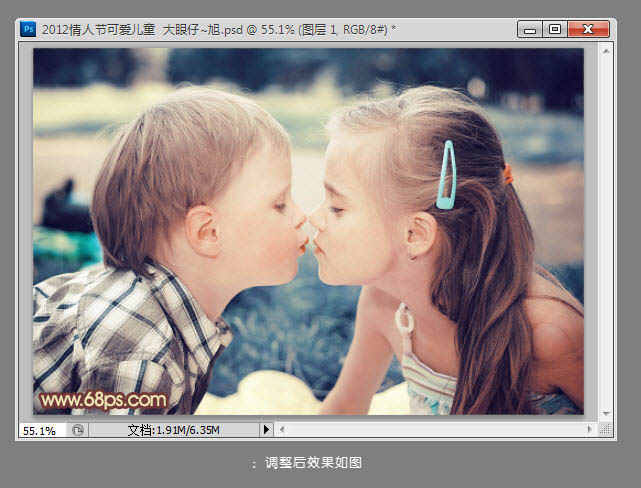Click the 55.1% zoom level field
641x488 pixels.
pyautogui.click(x=40, y=430)
